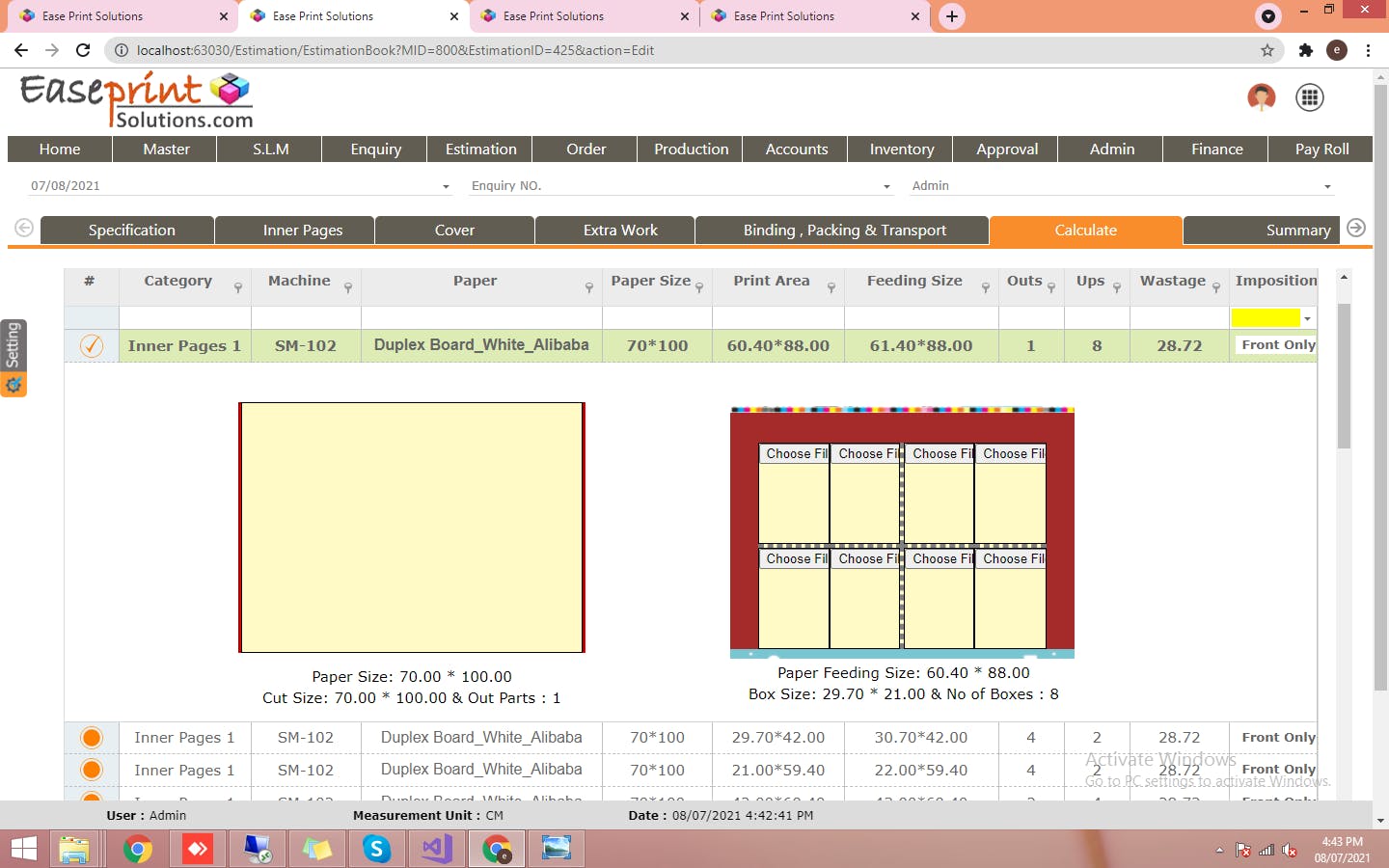This screenshot has height=868, width=1389.
Task: Click the Front Only imposition cell in selected row
Action: [1274, 345]
